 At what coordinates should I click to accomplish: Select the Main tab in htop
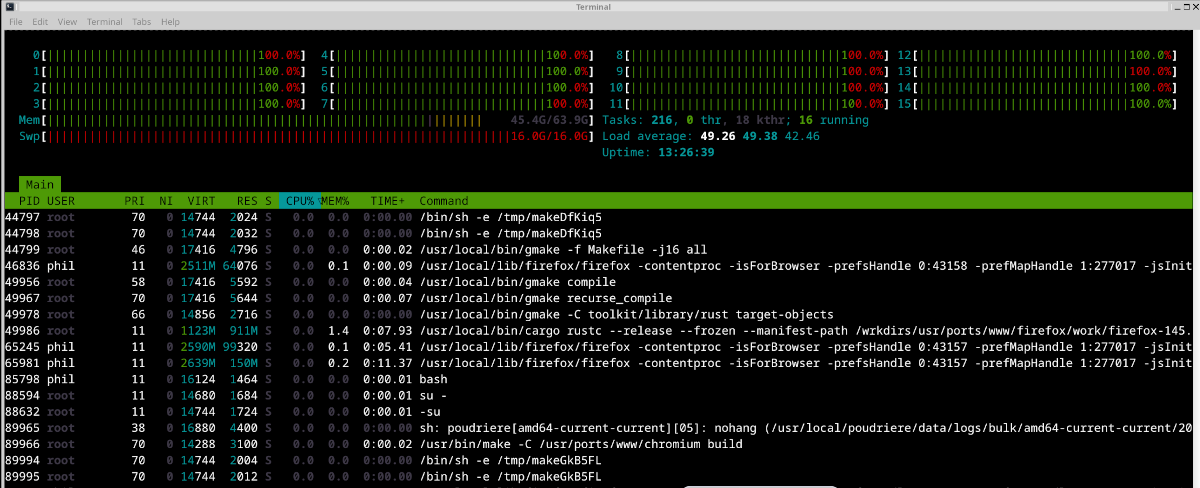click(x=40, y=184)
